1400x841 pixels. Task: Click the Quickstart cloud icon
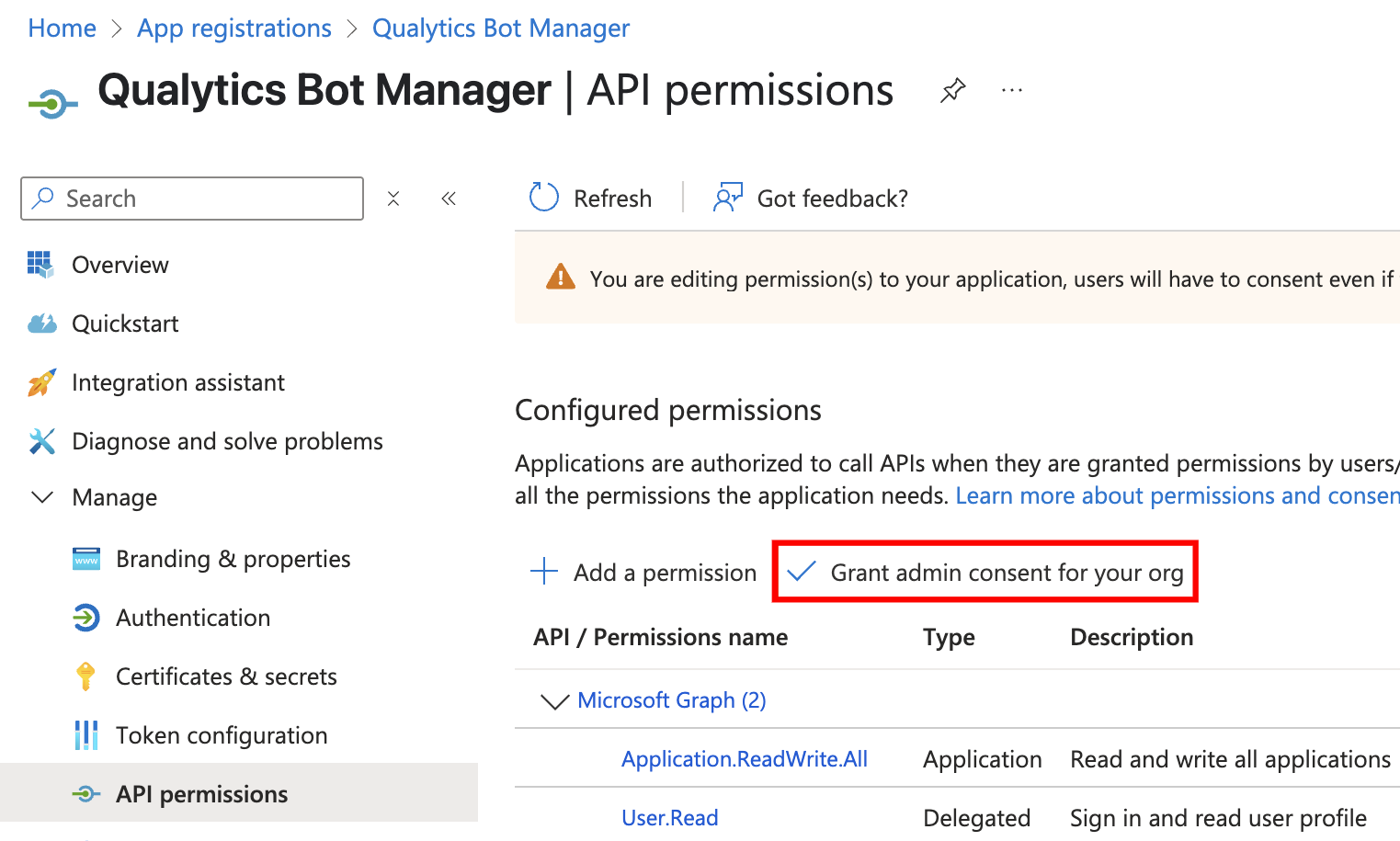pos(41,324)
